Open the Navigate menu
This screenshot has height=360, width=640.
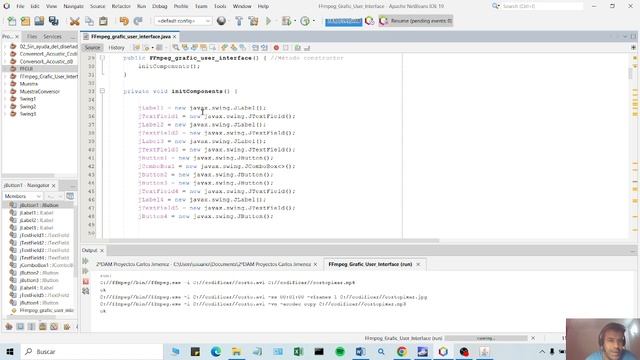(x=73, y=7)
